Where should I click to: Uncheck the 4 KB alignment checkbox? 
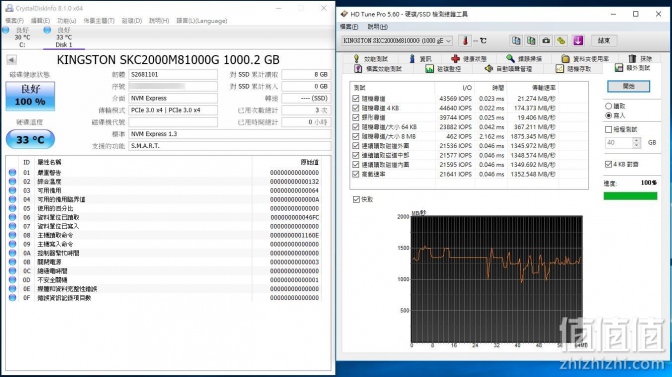(609, 164)
